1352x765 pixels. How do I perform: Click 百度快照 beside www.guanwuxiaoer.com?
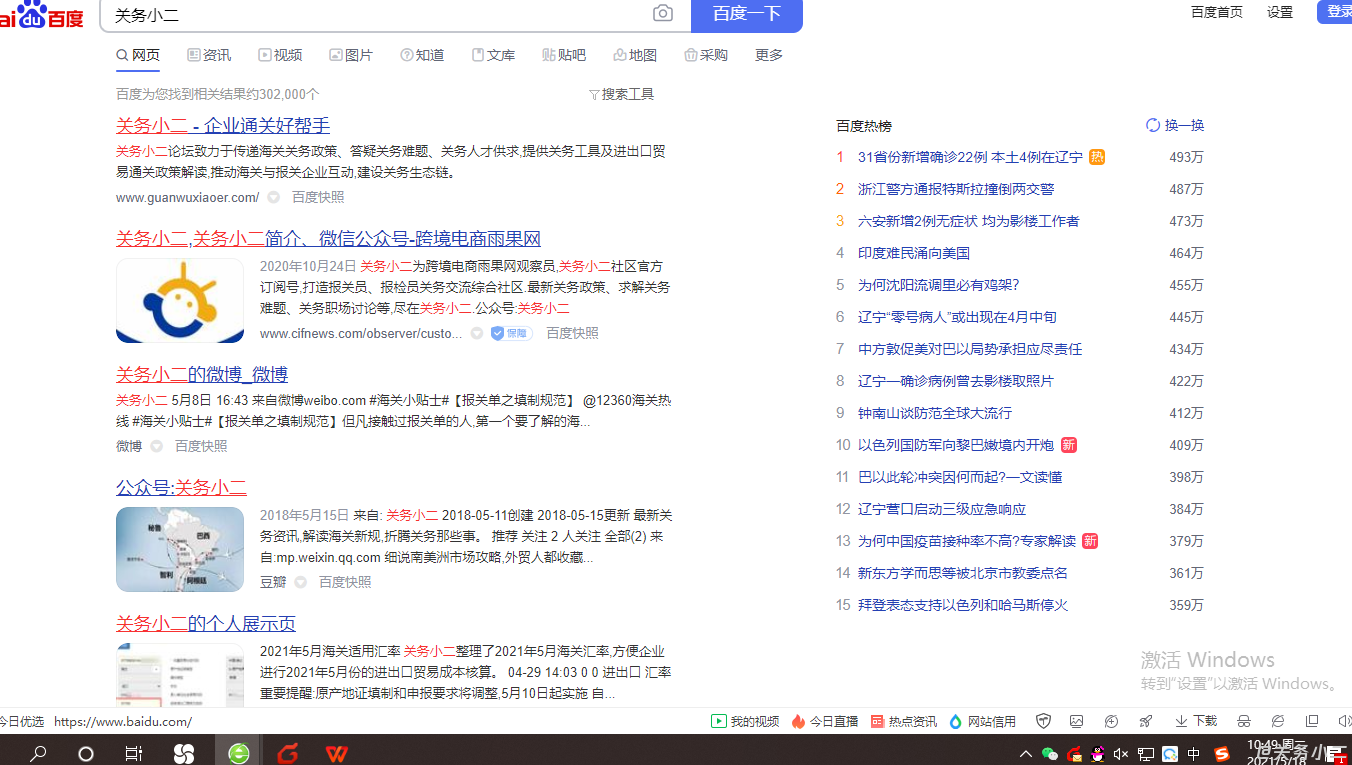point(318,197)
